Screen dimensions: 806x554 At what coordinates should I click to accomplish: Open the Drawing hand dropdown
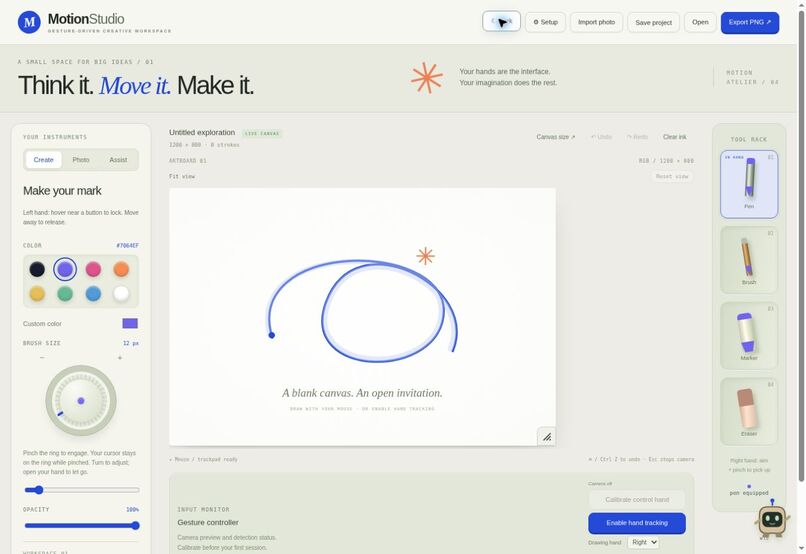pos(643,542)
